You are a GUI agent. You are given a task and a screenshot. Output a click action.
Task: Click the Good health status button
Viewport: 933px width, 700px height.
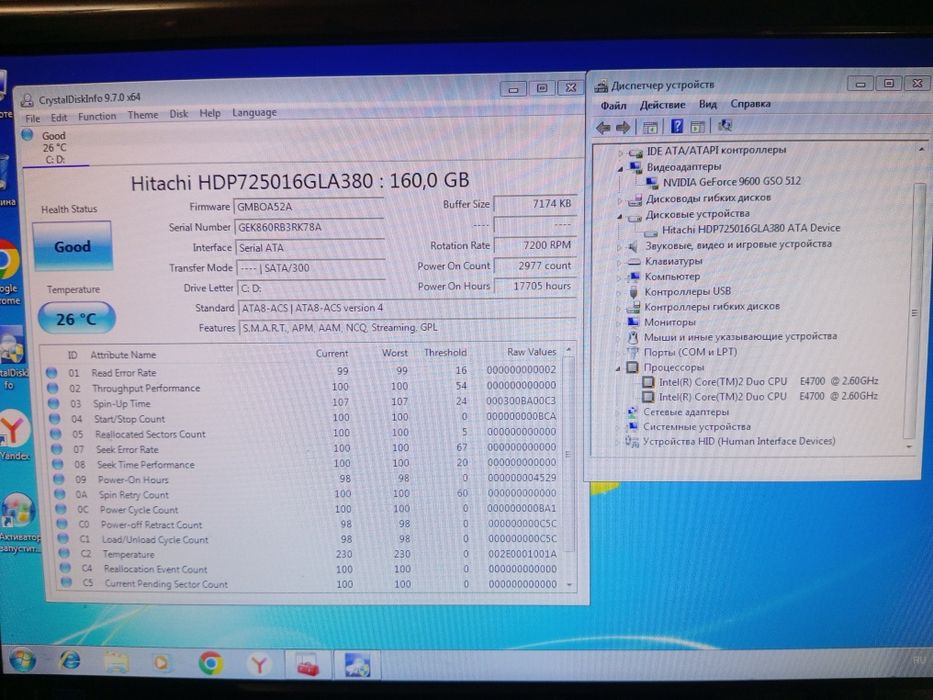(x=72, y=246)
